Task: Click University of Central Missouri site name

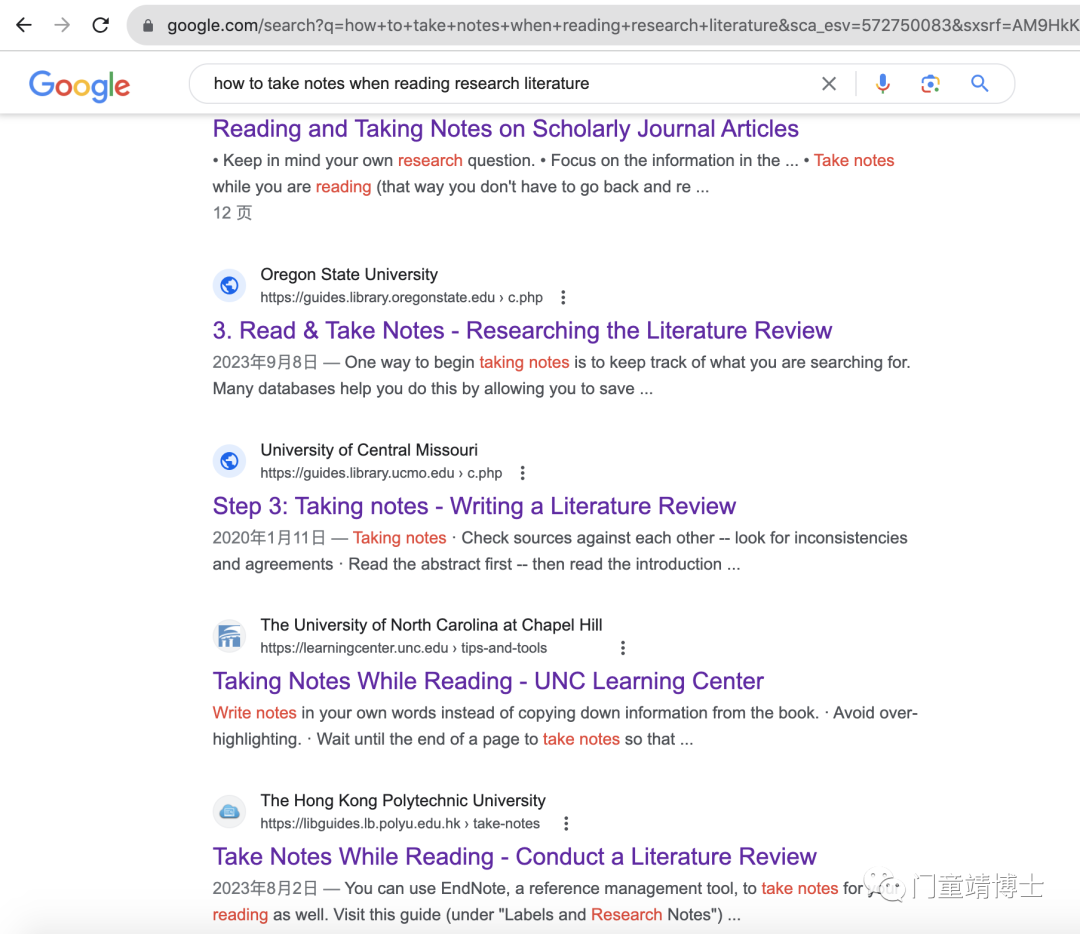Action: point(368,450)
